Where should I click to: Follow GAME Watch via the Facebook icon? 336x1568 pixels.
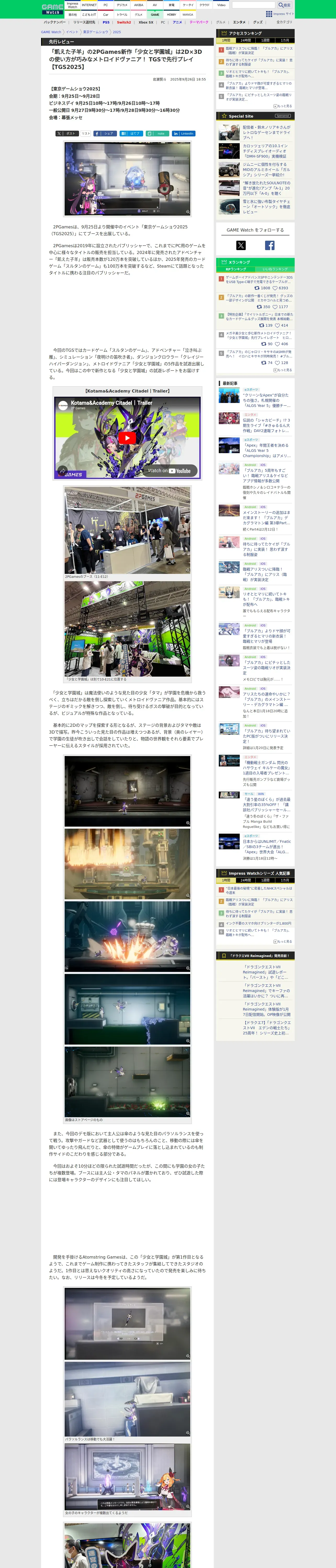click(x=270, y=245)
